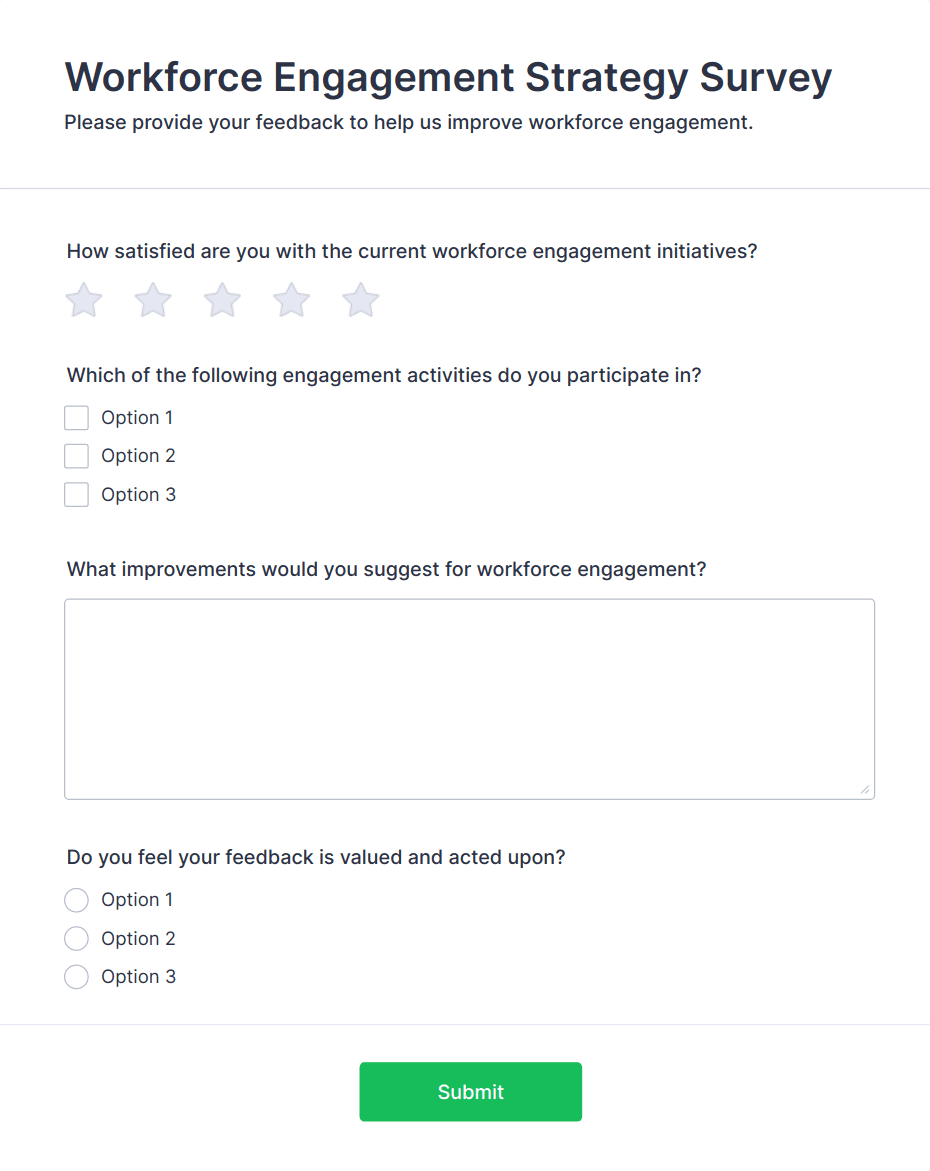
Task: Select the second star rating
Action: (x=152, y=299)
